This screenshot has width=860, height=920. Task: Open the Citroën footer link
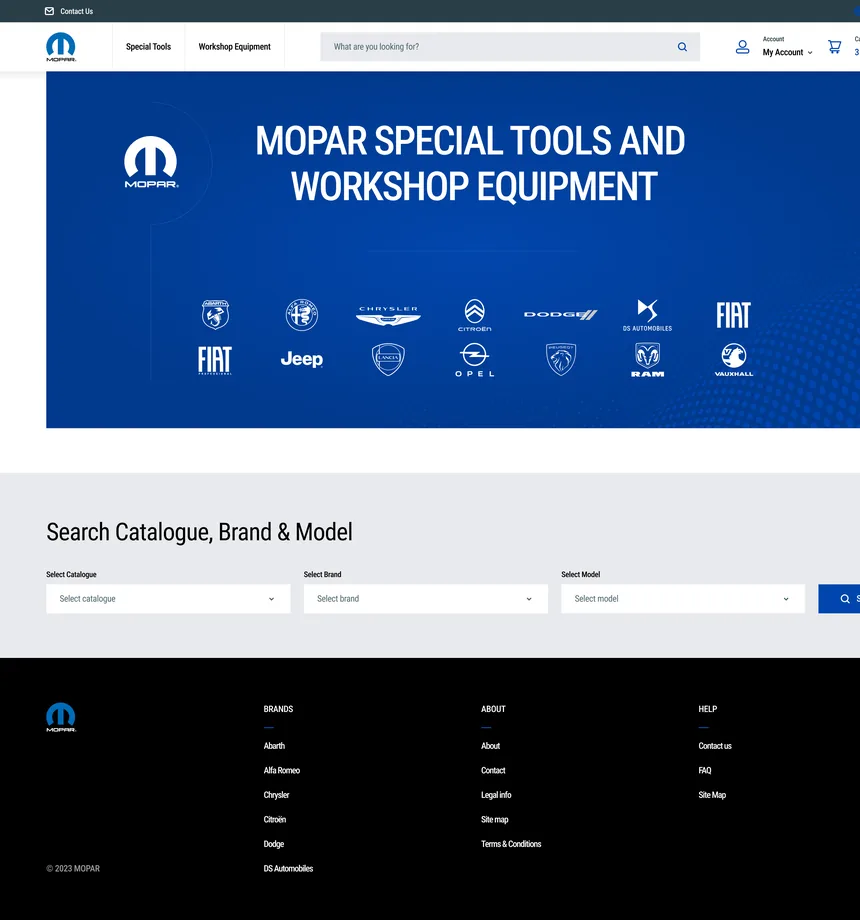click(x=275, y=819)
